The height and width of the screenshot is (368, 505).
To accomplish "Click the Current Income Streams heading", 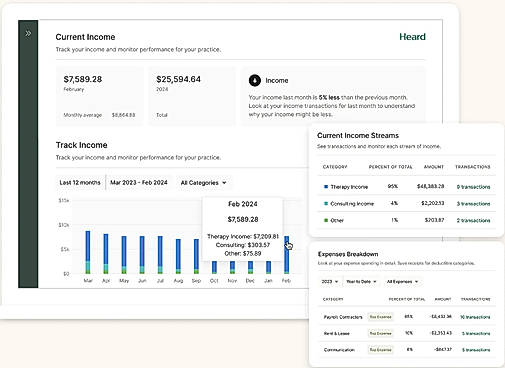I will pyautogui.click(x=358, y=135).
